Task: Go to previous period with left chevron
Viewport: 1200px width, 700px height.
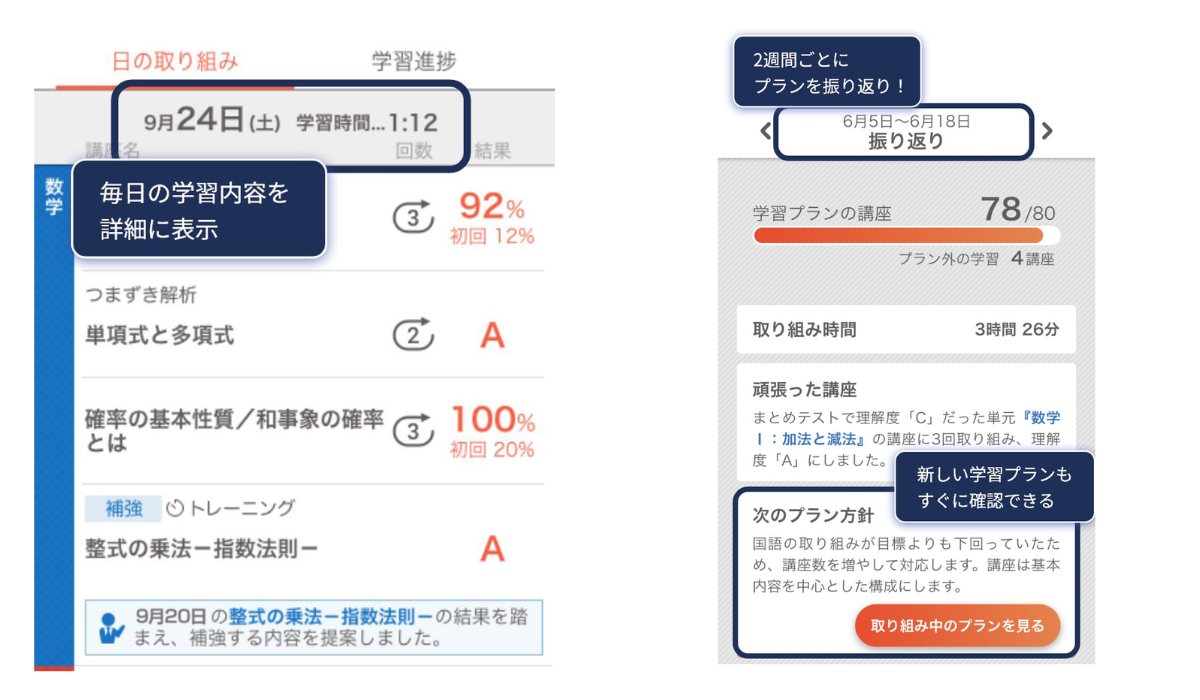Action: coord(765,130)
